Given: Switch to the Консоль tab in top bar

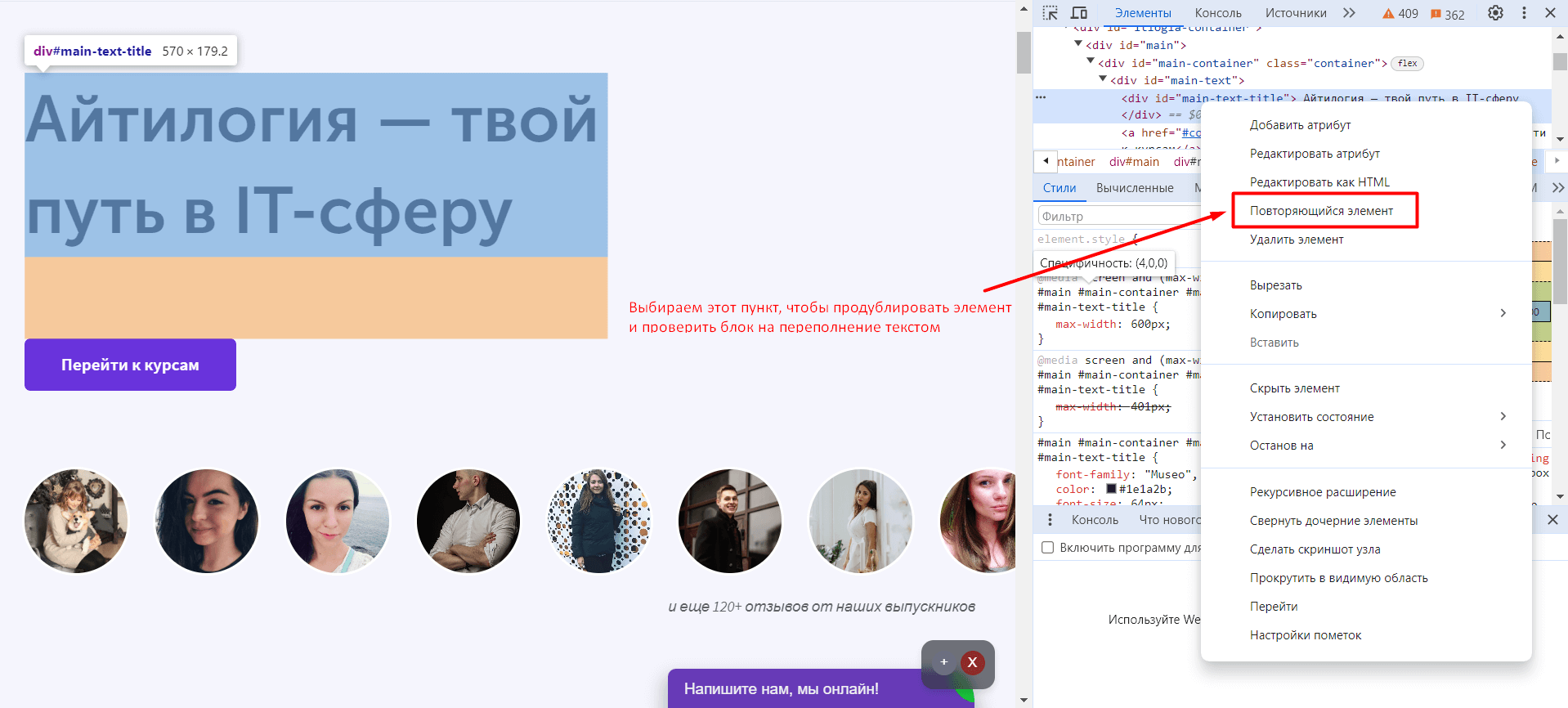Looking at the screenshot, I should coord(1217,13).
